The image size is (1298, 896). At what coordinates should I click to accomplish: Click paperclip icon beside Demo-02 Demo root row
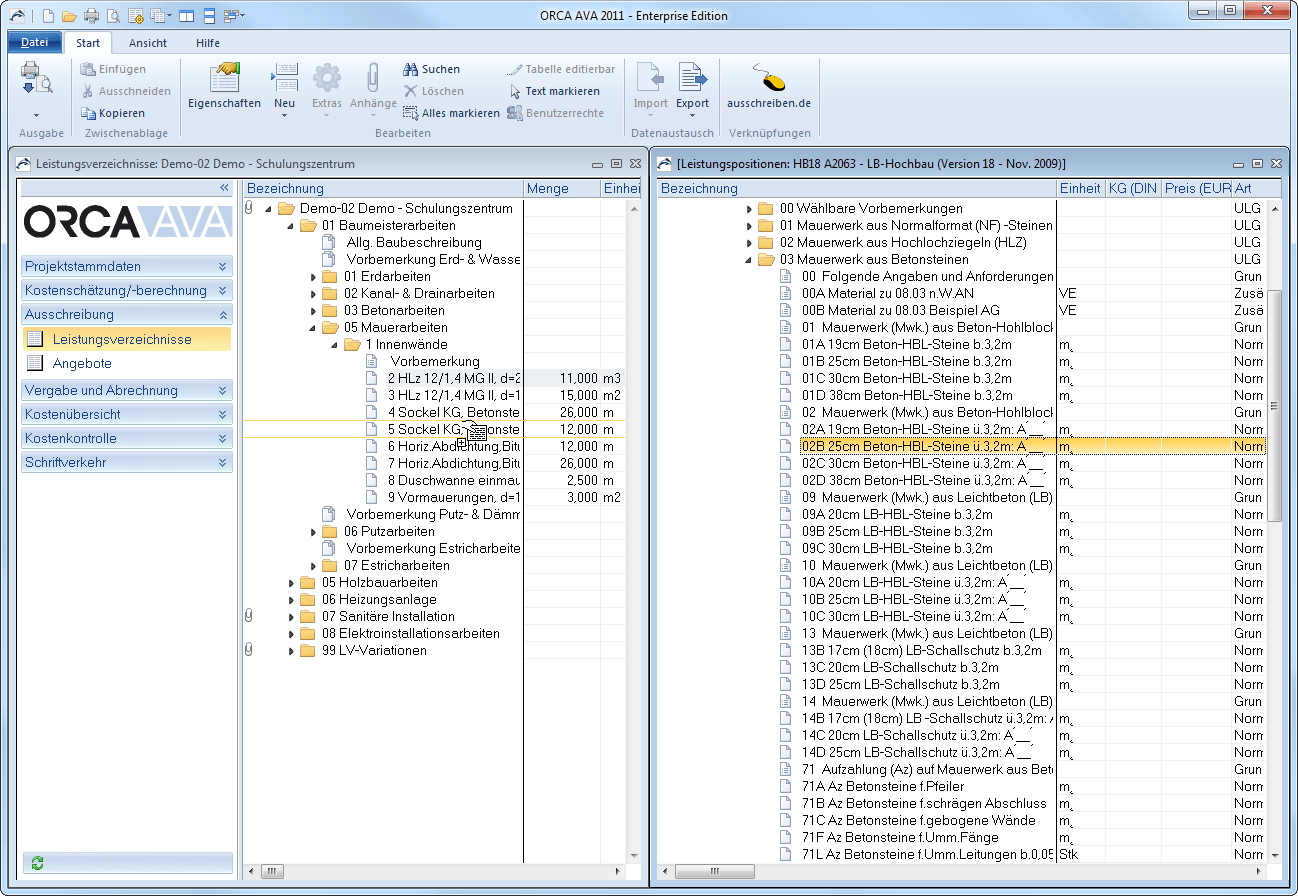[x=249, y=208]
